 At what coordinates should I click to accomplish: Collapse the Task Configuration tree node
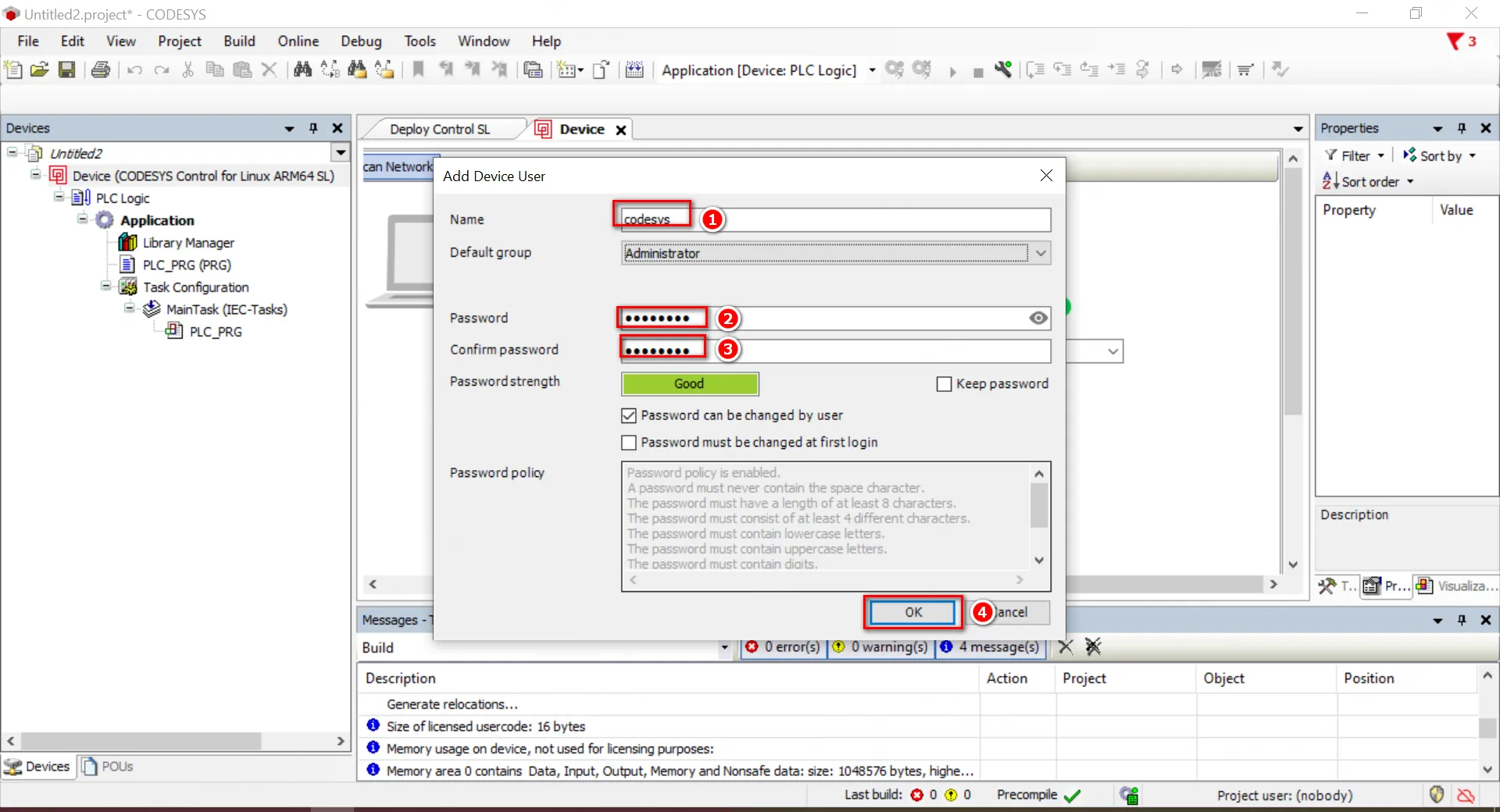pos(106,287)
